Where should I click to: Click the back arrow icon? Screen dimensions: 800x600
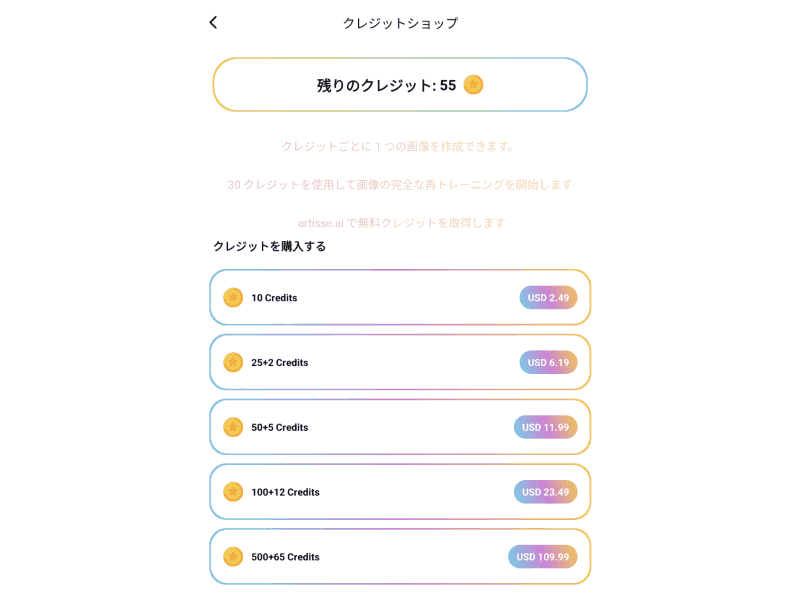(212, 21)
